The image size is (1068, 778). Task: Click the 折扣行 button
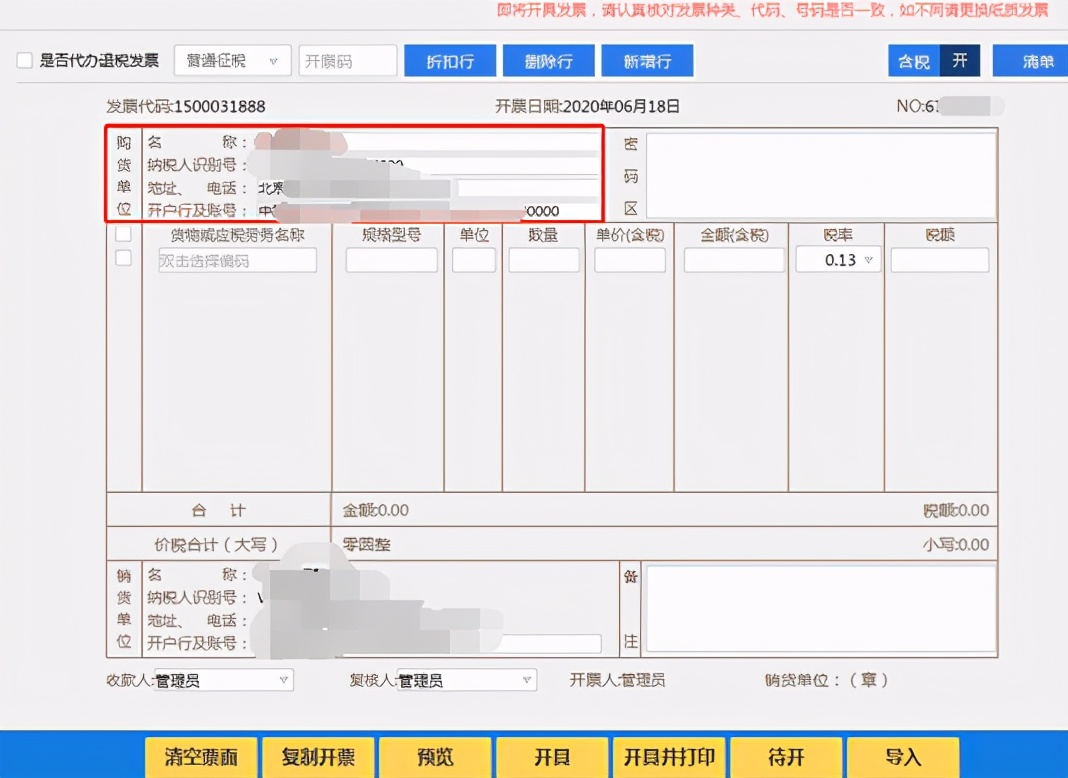click(450, 61)
